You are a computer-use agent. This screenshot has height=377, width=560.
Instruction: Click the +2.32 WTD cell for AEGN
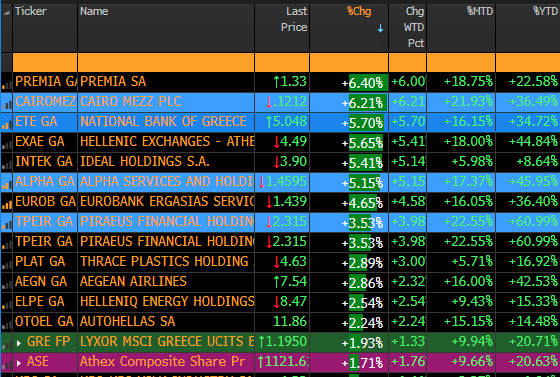pos(408,282)
